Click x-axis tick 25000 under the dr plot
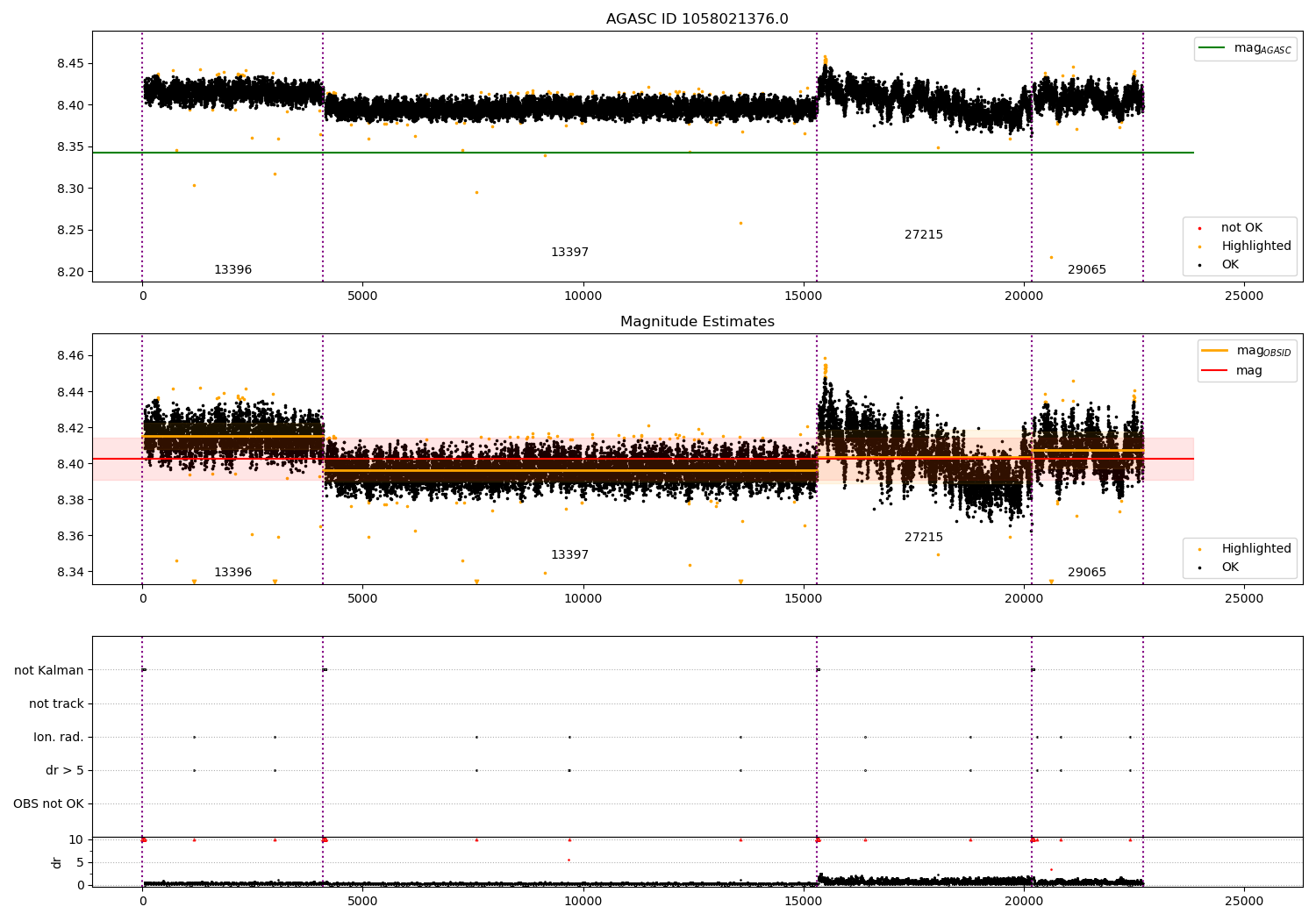This screenshot has width=1316, height=921. point(1244,901)
